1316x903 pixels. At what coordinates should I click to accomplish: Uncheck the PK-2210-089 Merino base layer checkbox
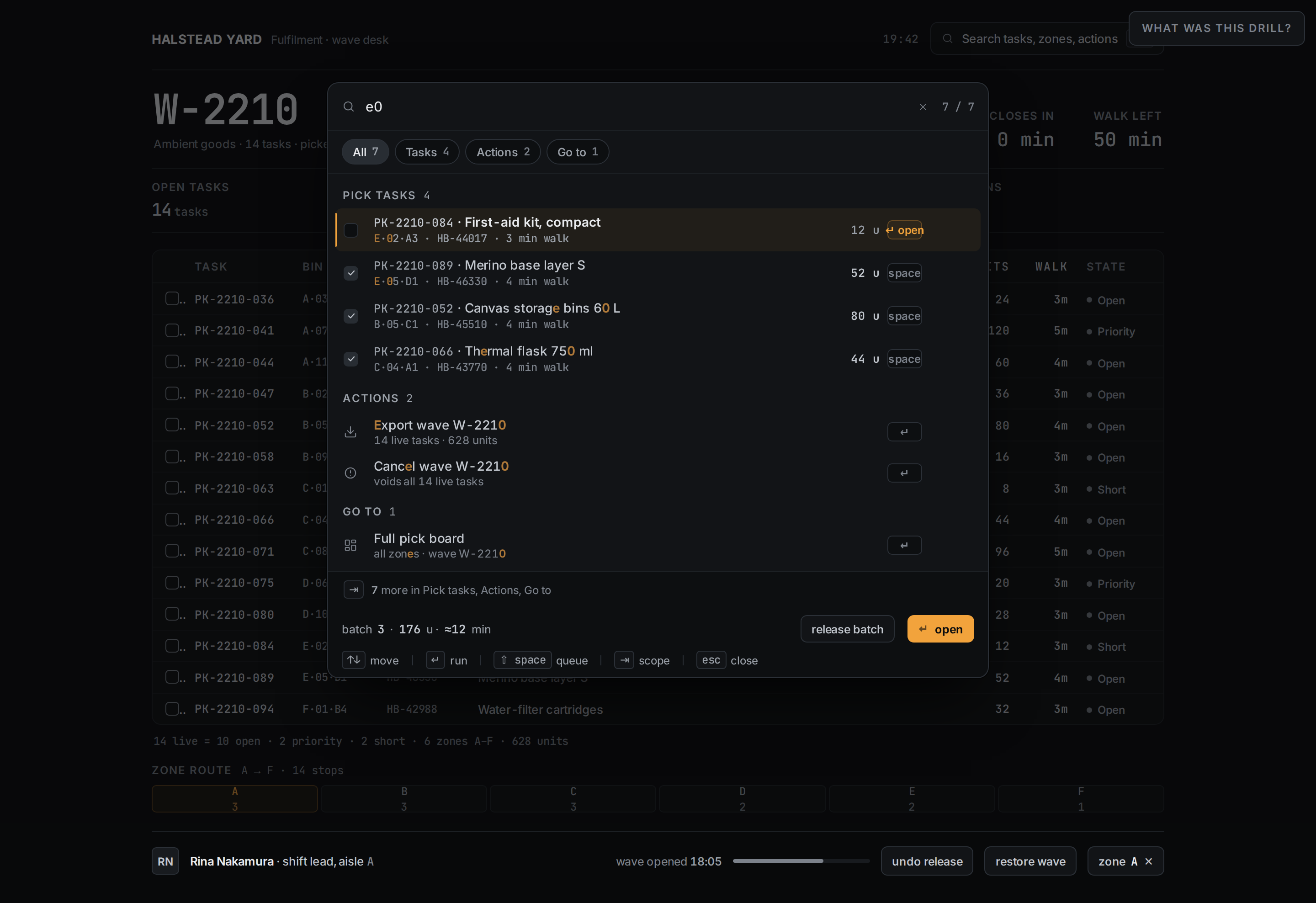pyautogui.click(x=351, y=273)
